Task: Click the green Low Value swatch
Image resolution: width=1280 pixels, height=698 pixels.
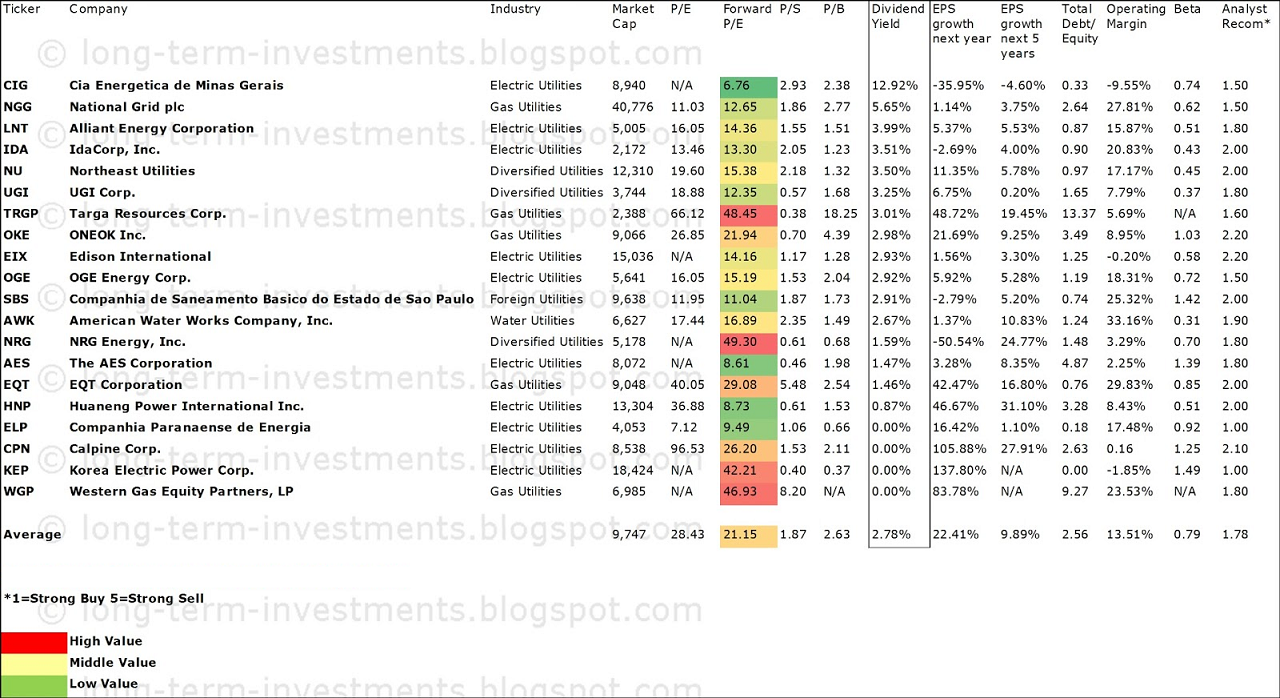Action: tap(34, 685)
